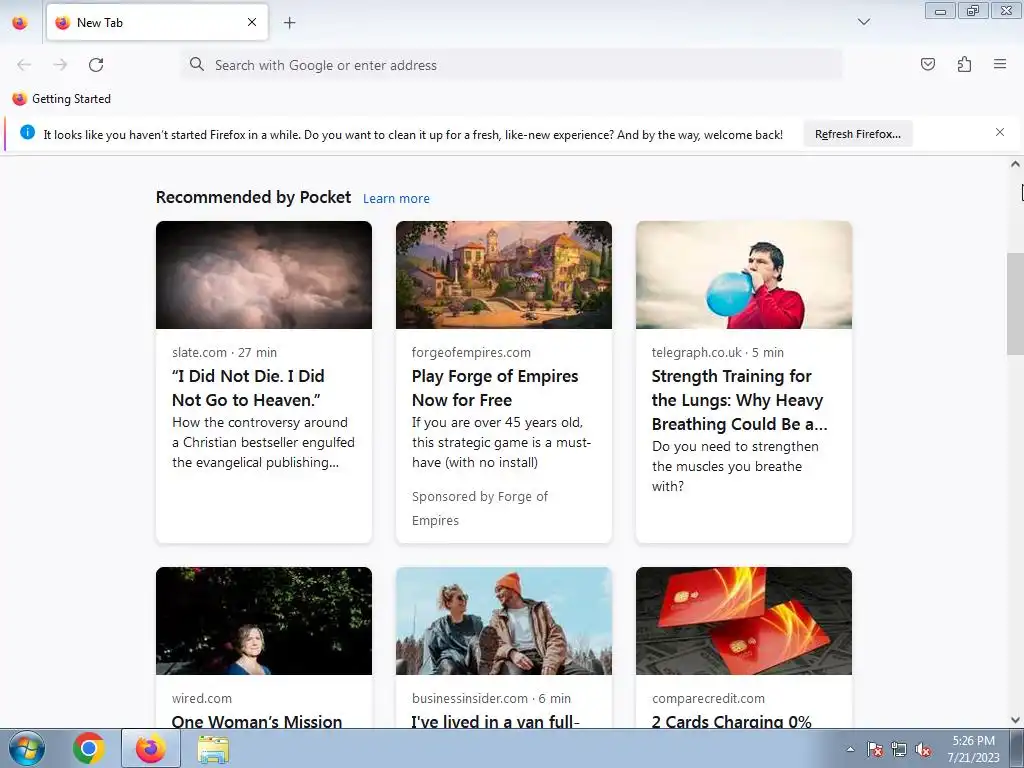The height and width of the screenshot is (768, 1024).
Task: Expand the list all tabs chevron
Action: click(x=864, y=22)
